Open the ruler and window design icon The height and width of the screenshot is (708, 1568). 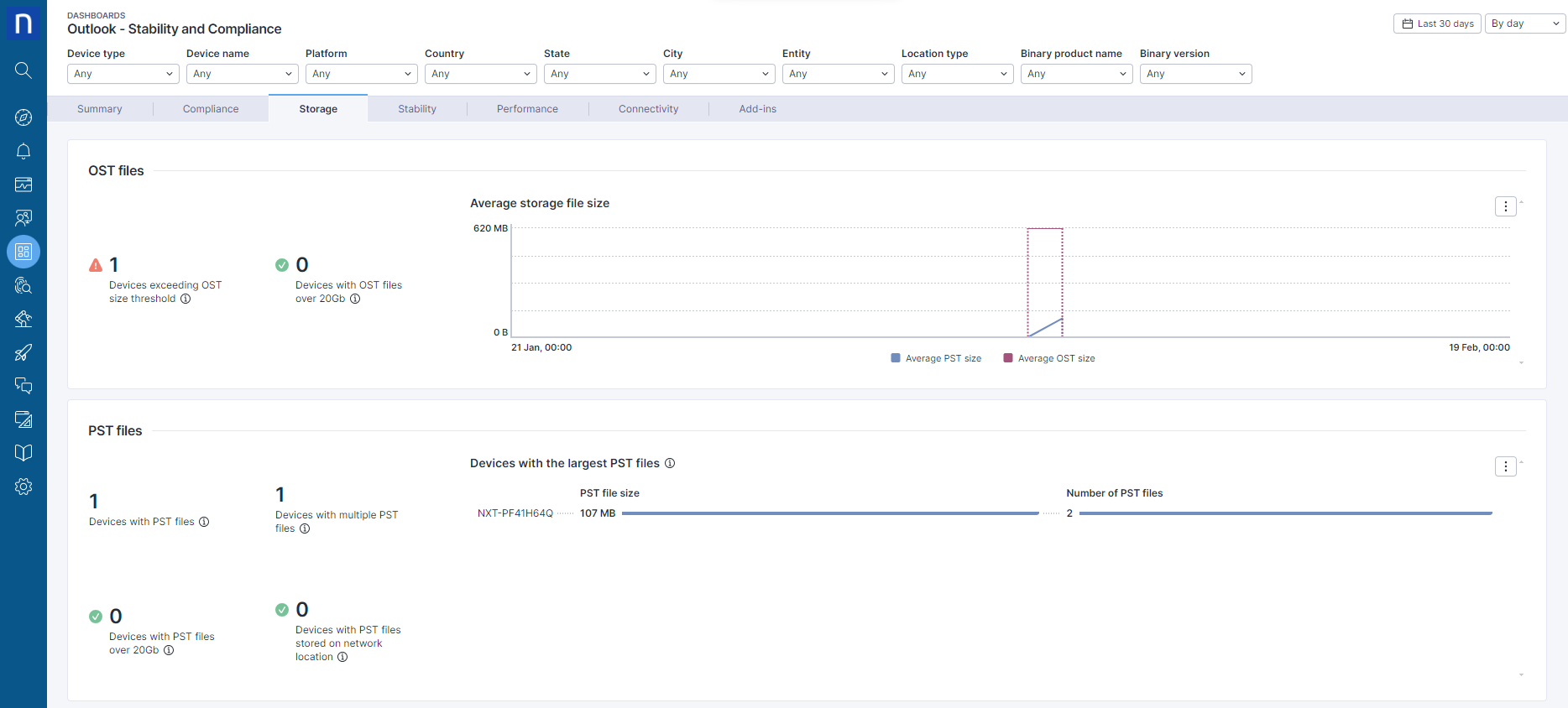pos(24,419)
